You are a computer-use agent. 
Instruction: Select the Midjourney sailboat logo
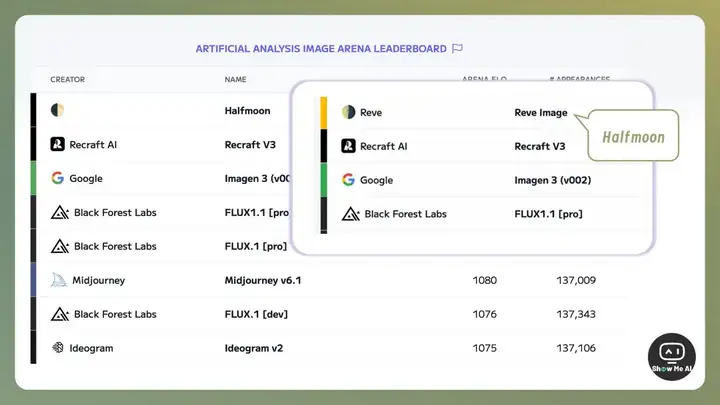click(58, 280)
